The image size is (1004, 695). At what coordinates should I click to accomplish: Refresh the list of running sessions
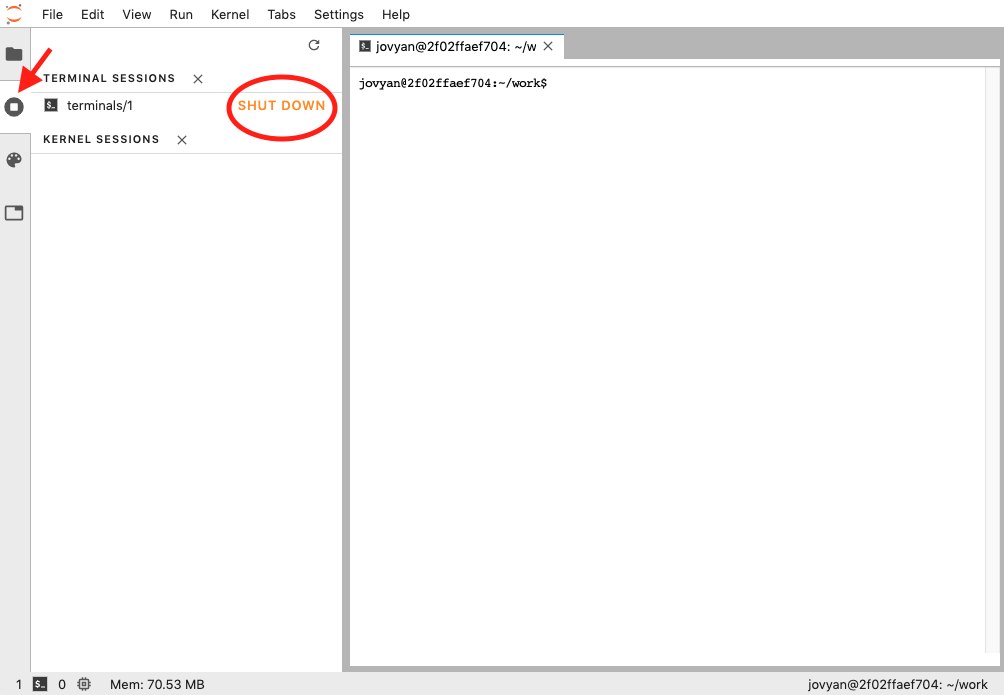coord(313,45)
